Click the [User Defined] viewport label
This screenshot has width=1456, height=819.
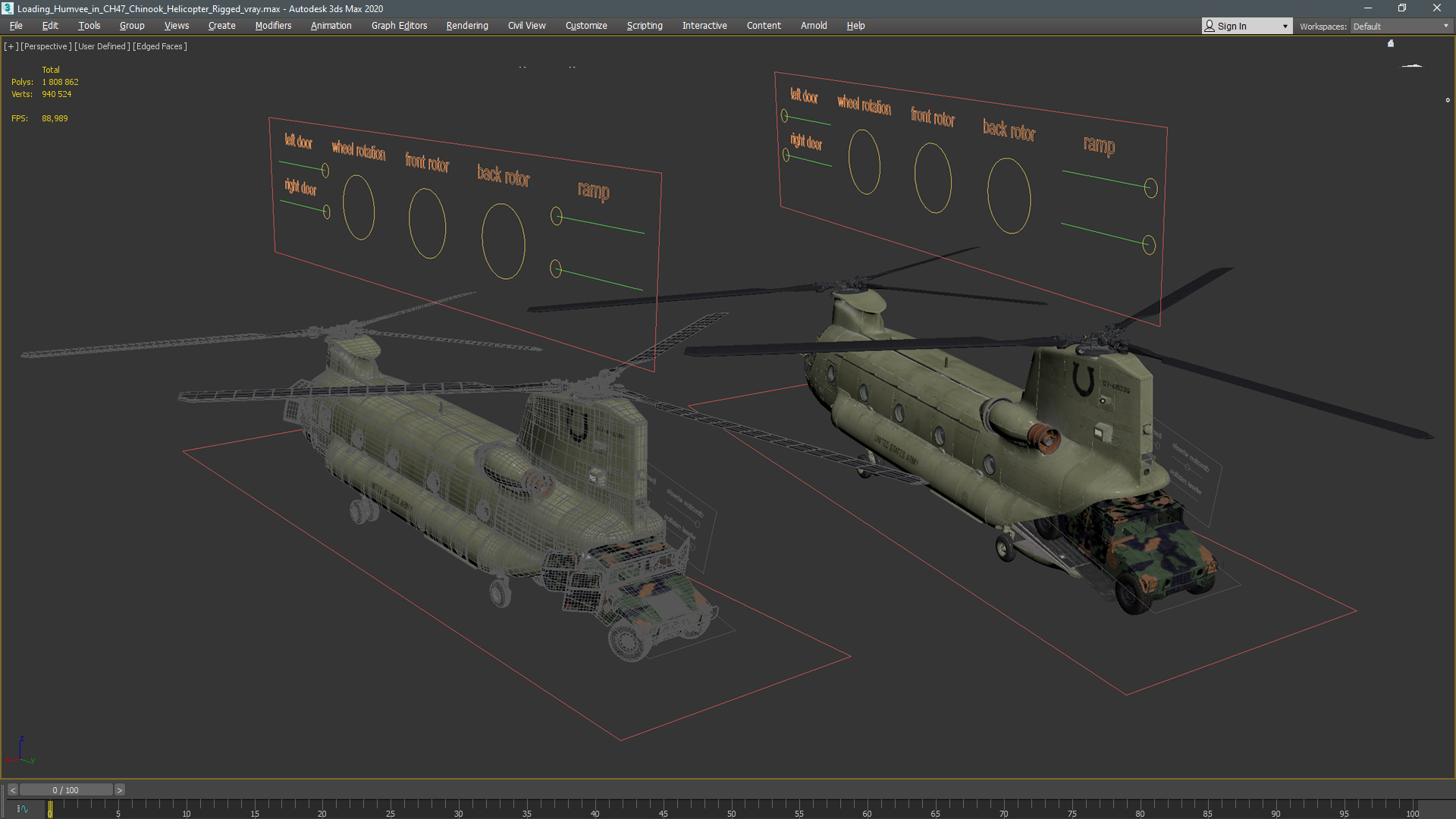[102, 46]
